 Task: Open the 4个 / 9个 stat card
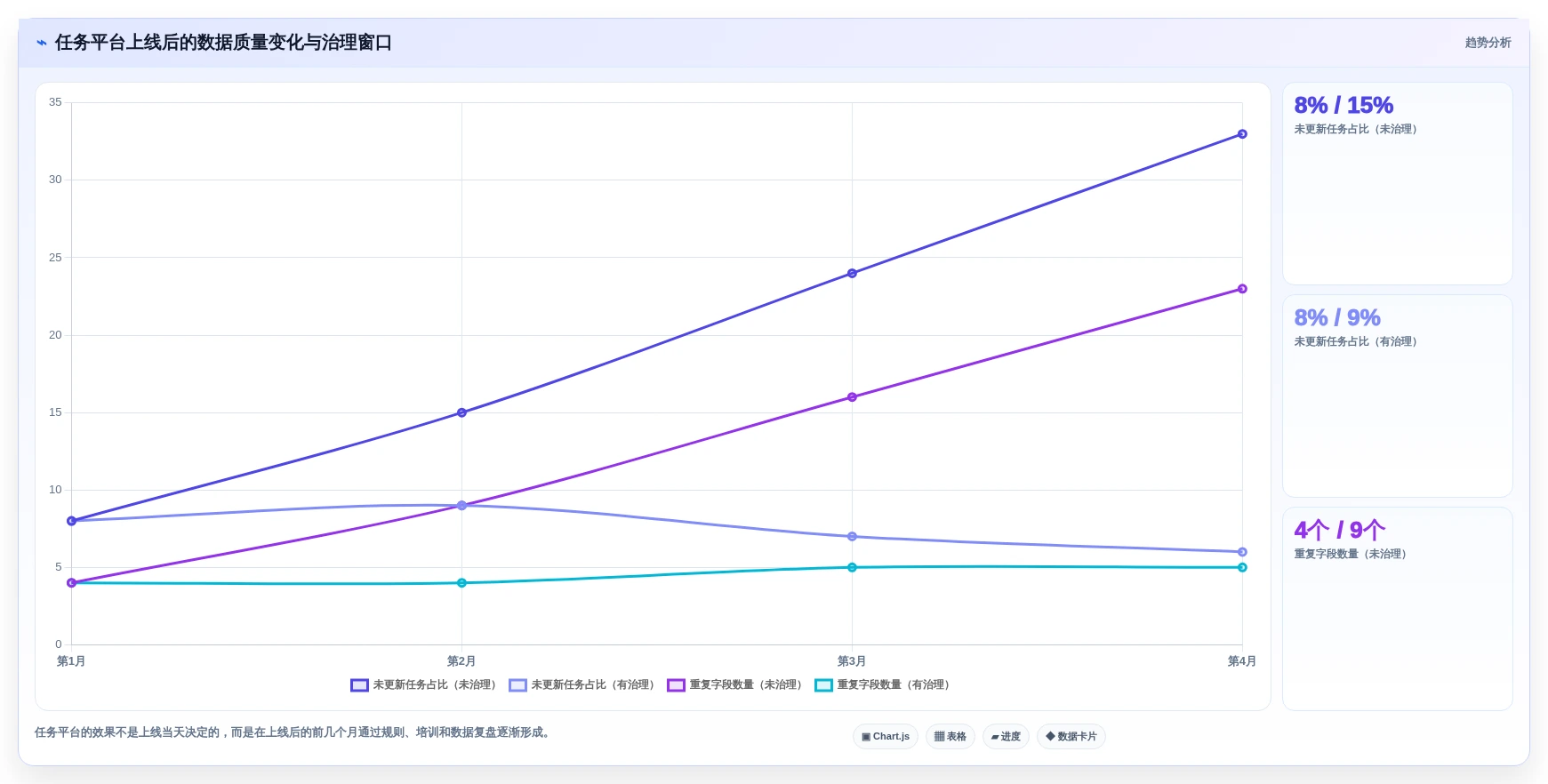coord(1397,609)
